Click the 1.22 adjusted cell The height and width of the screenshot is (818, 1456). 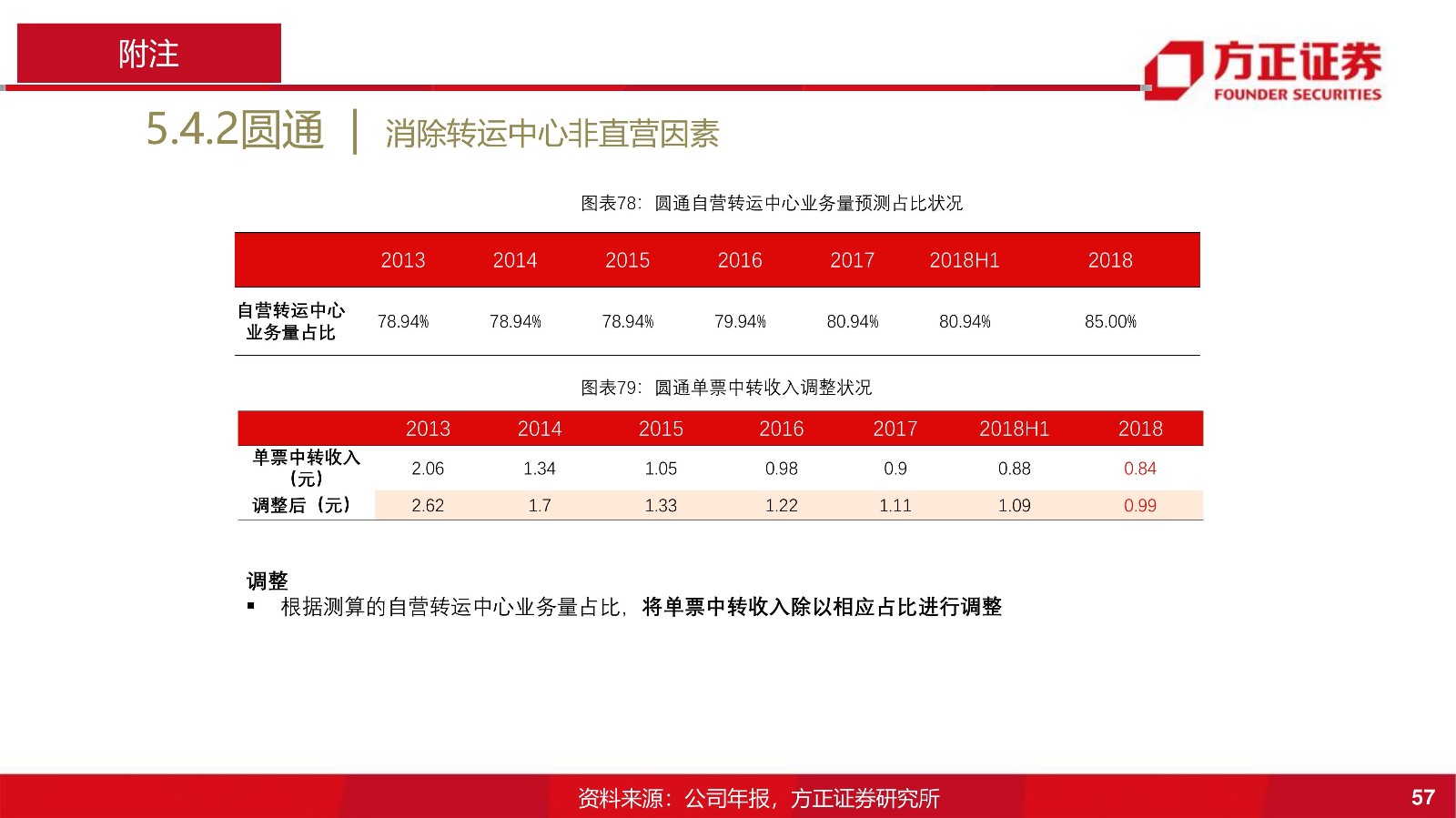click(x=782, y=505)
